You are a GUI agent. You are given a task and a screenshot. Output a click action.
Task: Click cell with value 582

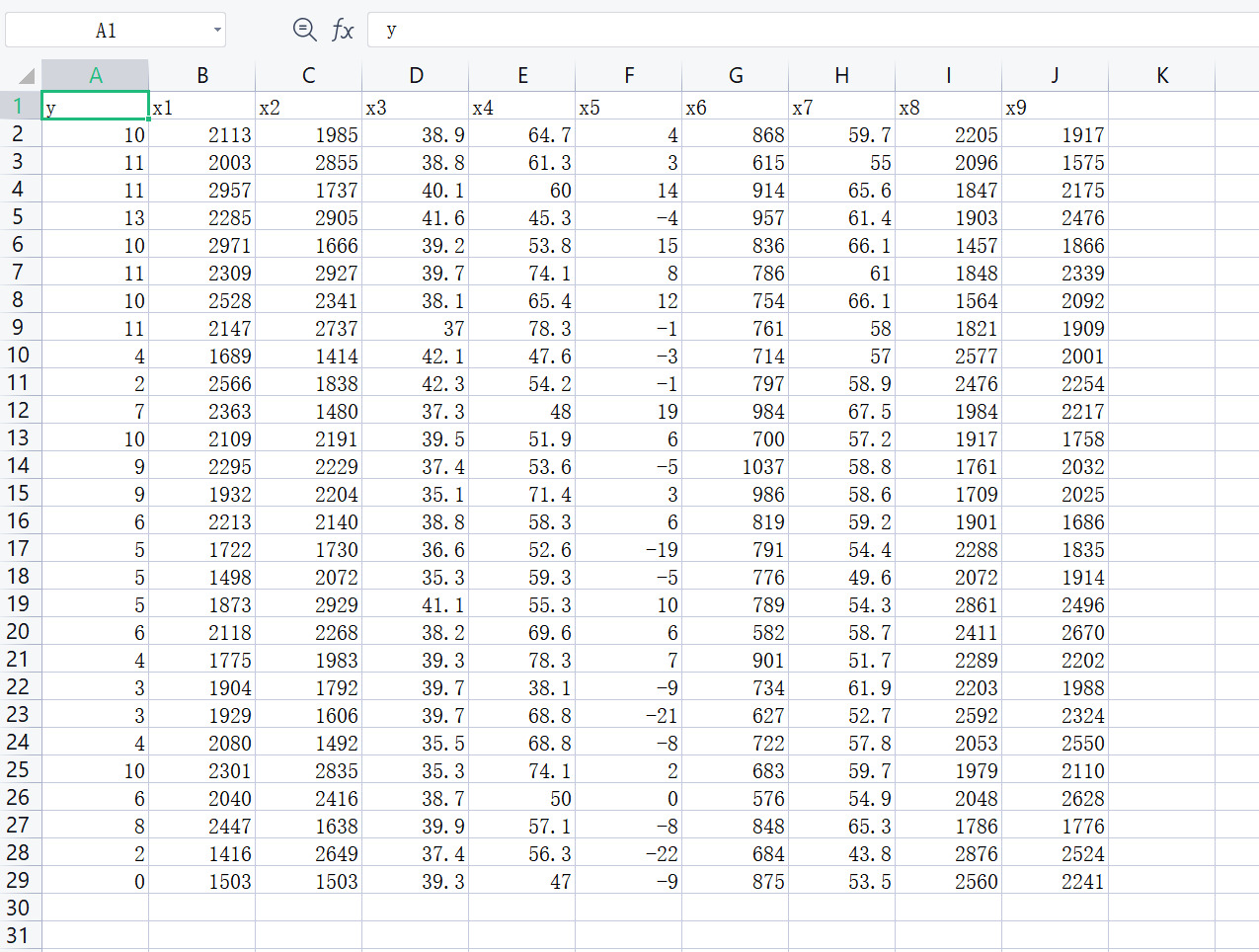pos(736,631)
